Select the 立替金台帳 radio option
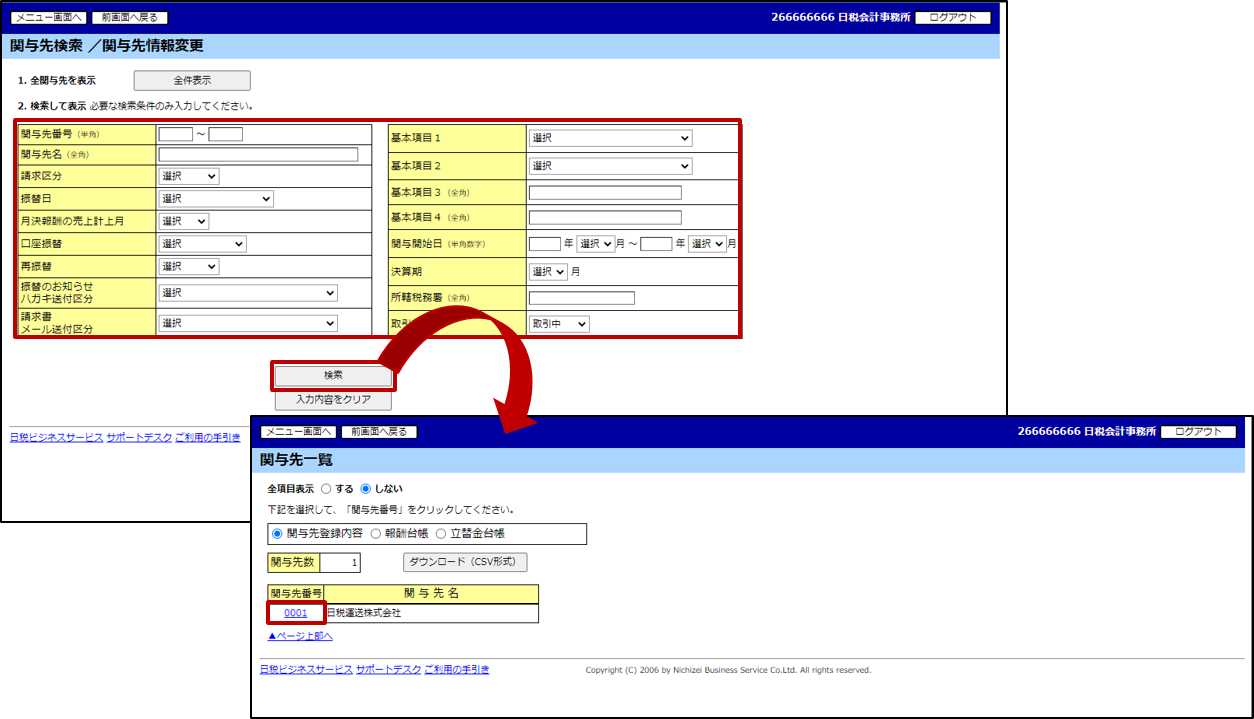Screen dimensions: 1254x719 [442, 534]
